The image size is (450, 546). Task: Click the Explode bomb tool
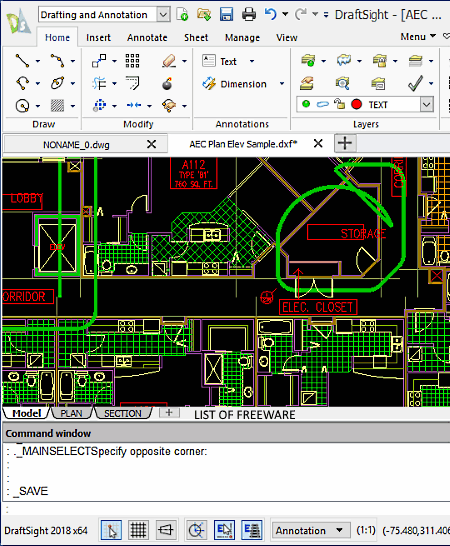coord(168,84)
